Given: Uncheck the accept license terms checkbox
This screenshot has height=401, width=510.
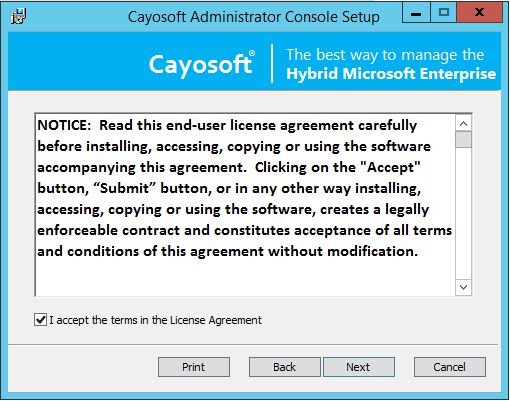Looking at the screenshot, I should coord(41,320).
